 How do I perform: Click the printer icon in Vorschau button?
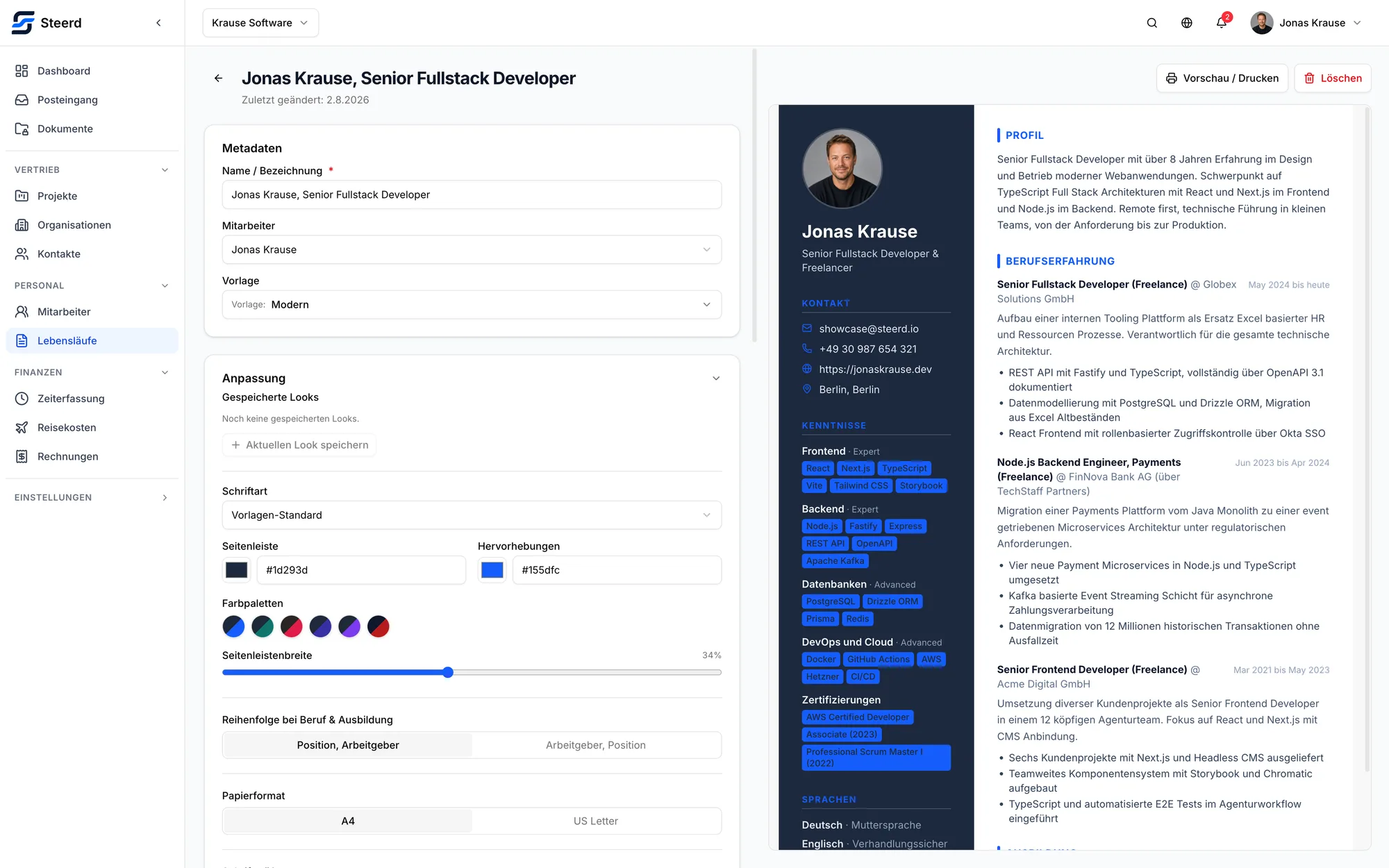tap(1172, 78)
